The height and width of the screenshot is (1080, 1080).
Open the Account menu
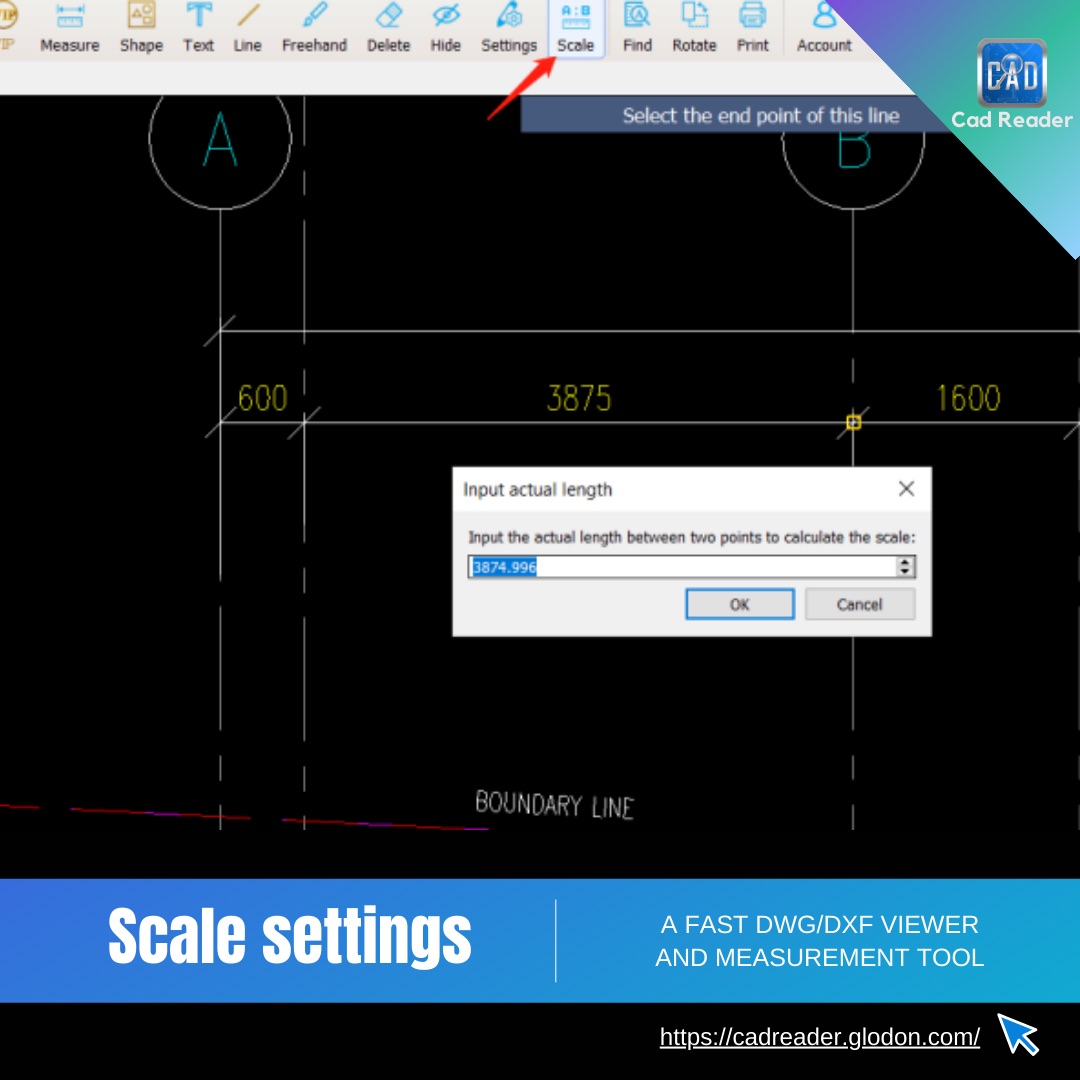[x=824, y=28]
